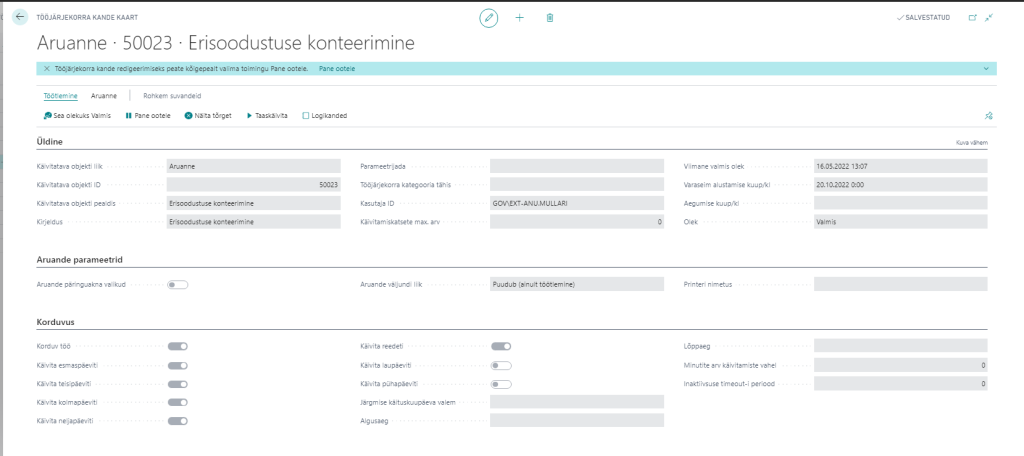Viewport: 1024px width, 456px height.
Task: Click the pencil edit icon
Action: coord(488,18)
